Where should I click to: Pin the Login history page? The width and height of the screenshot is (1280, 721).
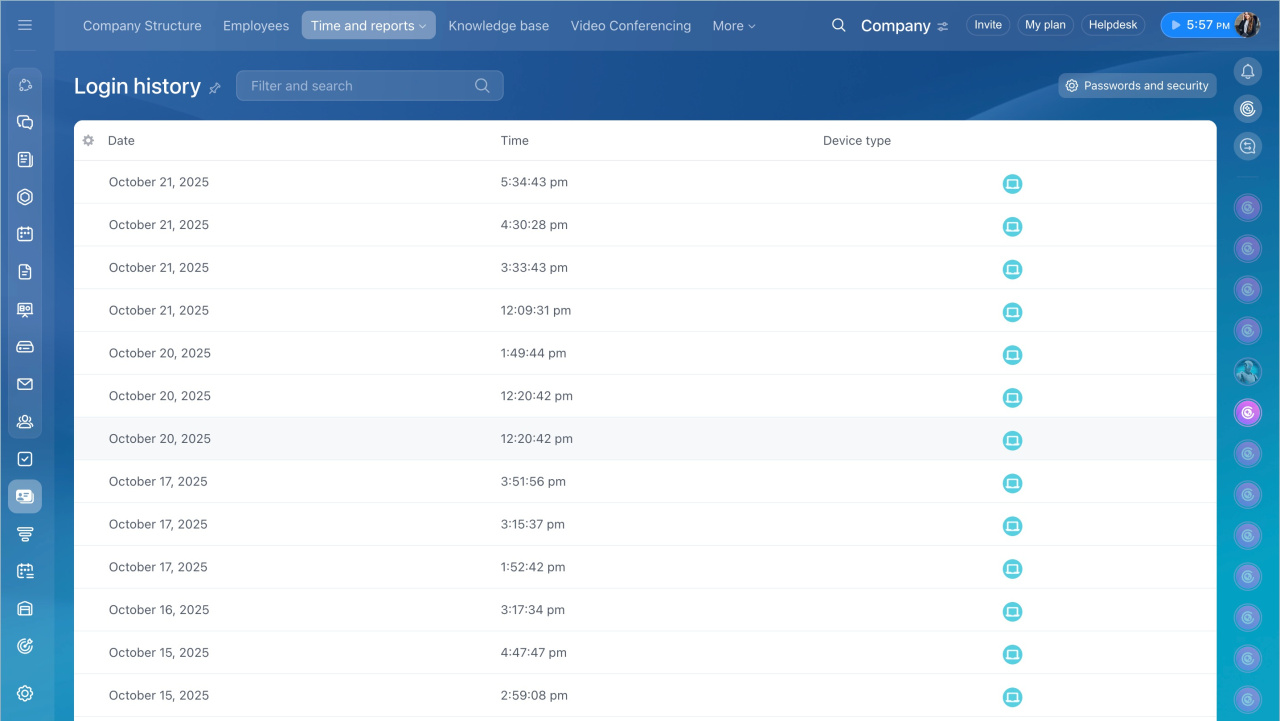coord(215,88)
